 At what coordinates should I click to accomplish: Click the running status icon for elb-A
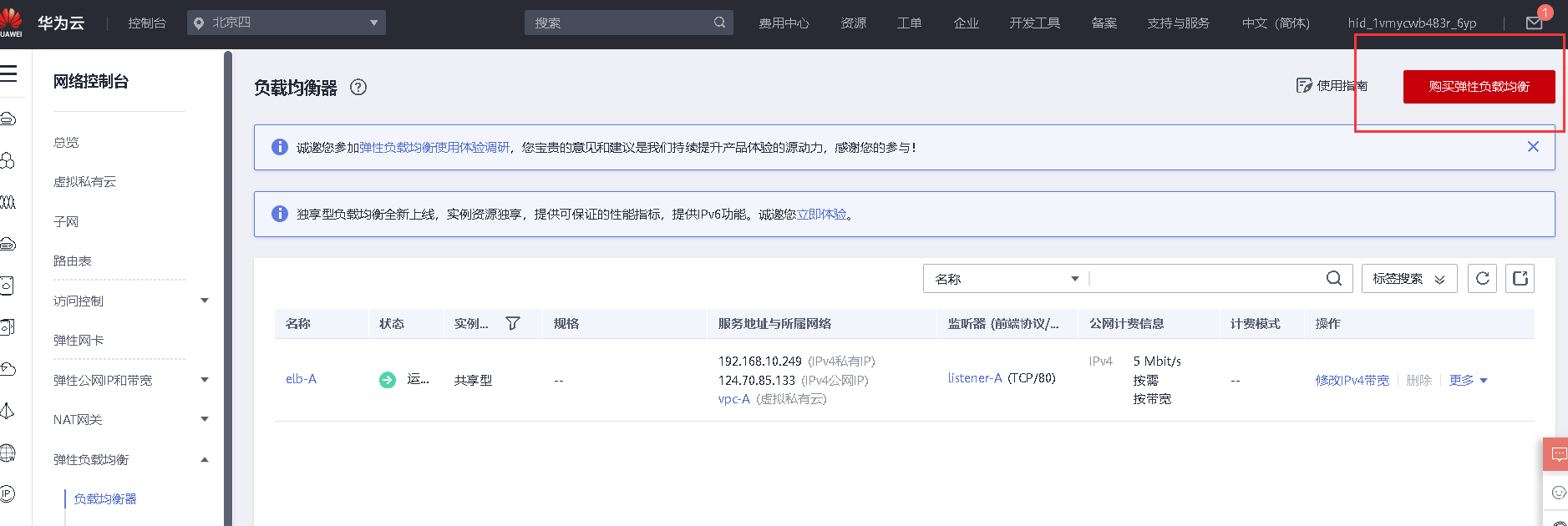point(388,380)
